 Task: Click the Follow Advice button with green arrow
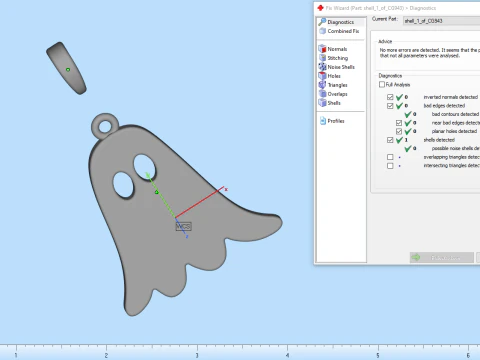[442, 258]
